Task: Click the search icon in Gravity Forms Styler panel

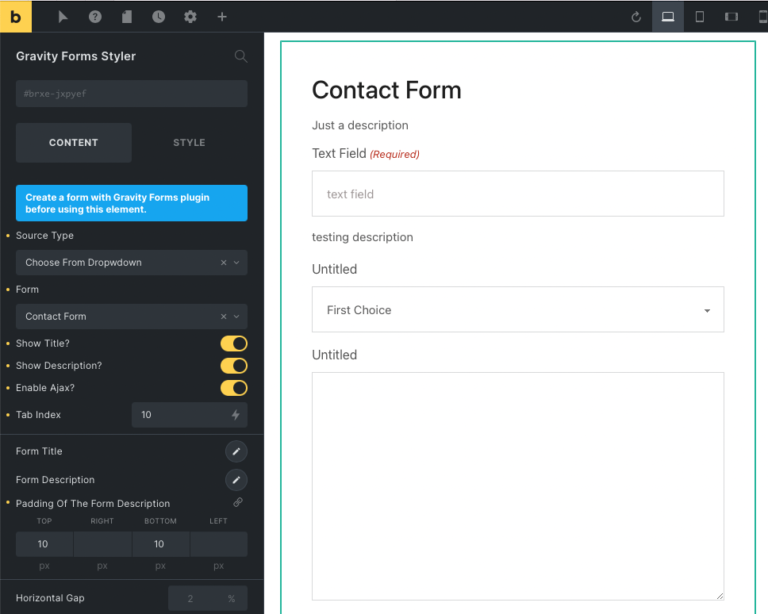Action: pos(240,56)
